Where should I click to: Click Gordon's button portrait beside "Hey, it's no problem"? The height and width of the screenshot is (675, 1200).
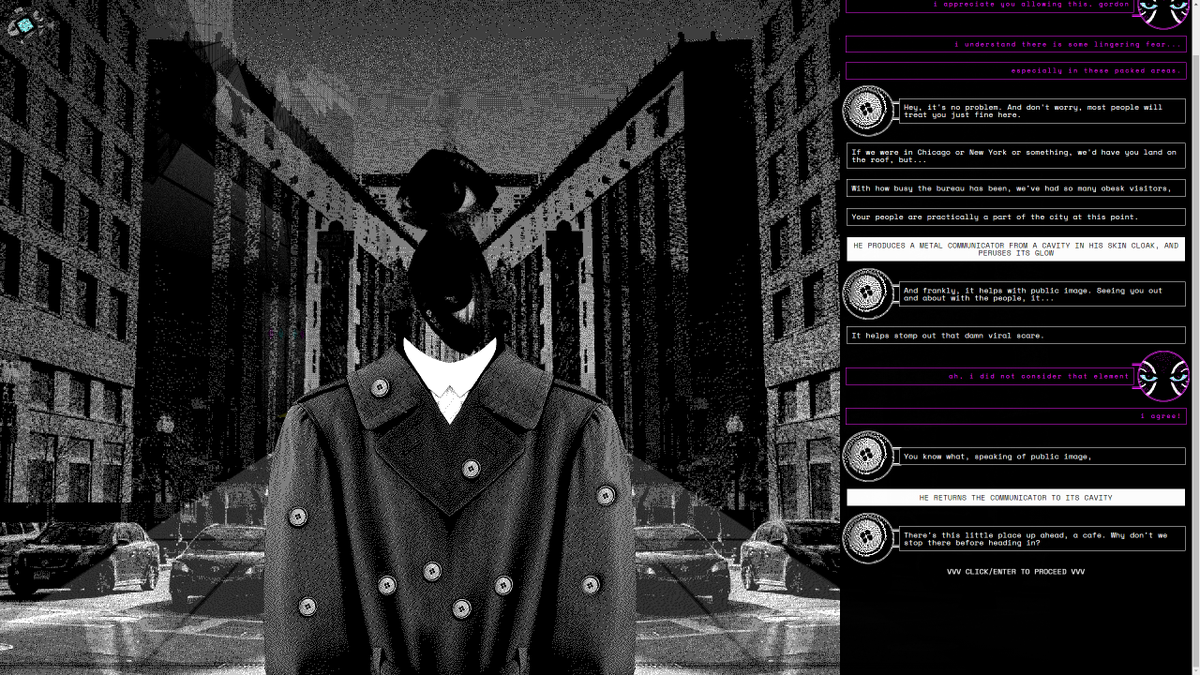point(868,110)
